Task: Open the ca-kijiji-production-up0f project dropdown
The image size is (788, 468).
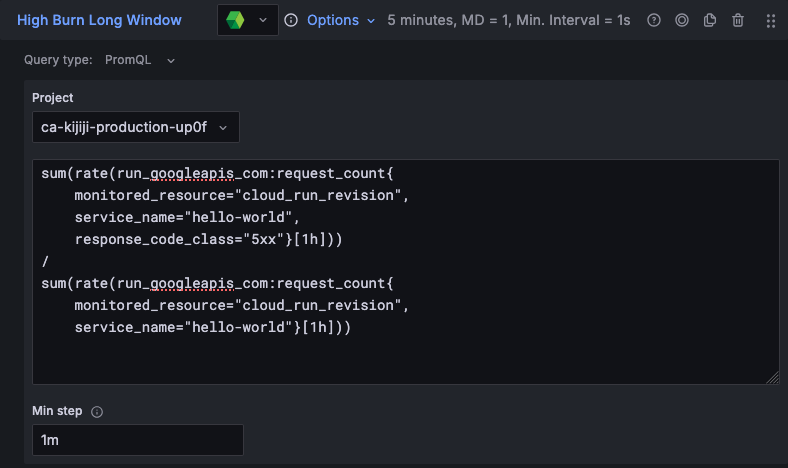Action: [x=135, y=127]
